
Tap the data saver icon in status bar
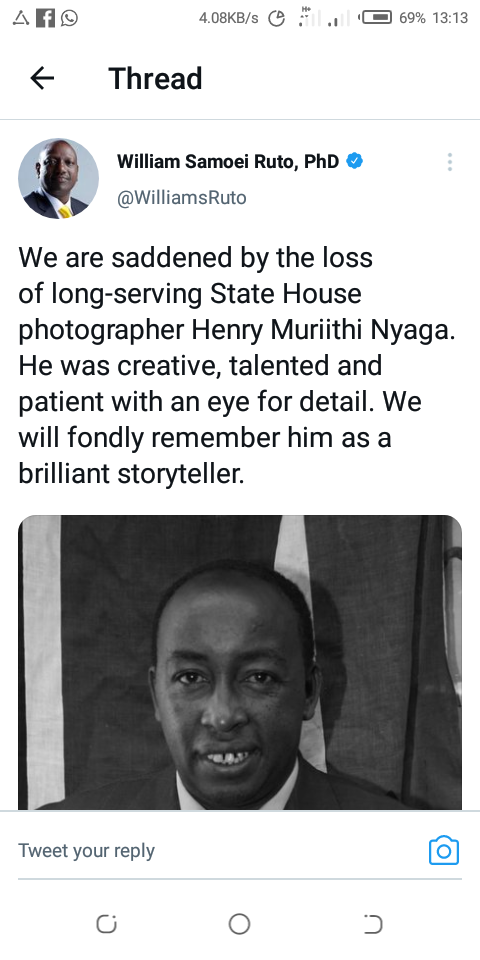[x=277, y=18]
